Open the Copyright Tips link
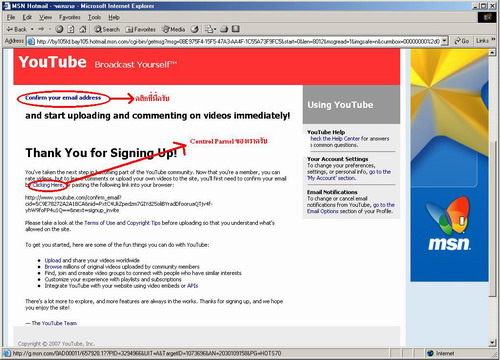Image resolution: width=500 pixels, height=360 pixels. (x=143, y=223)
